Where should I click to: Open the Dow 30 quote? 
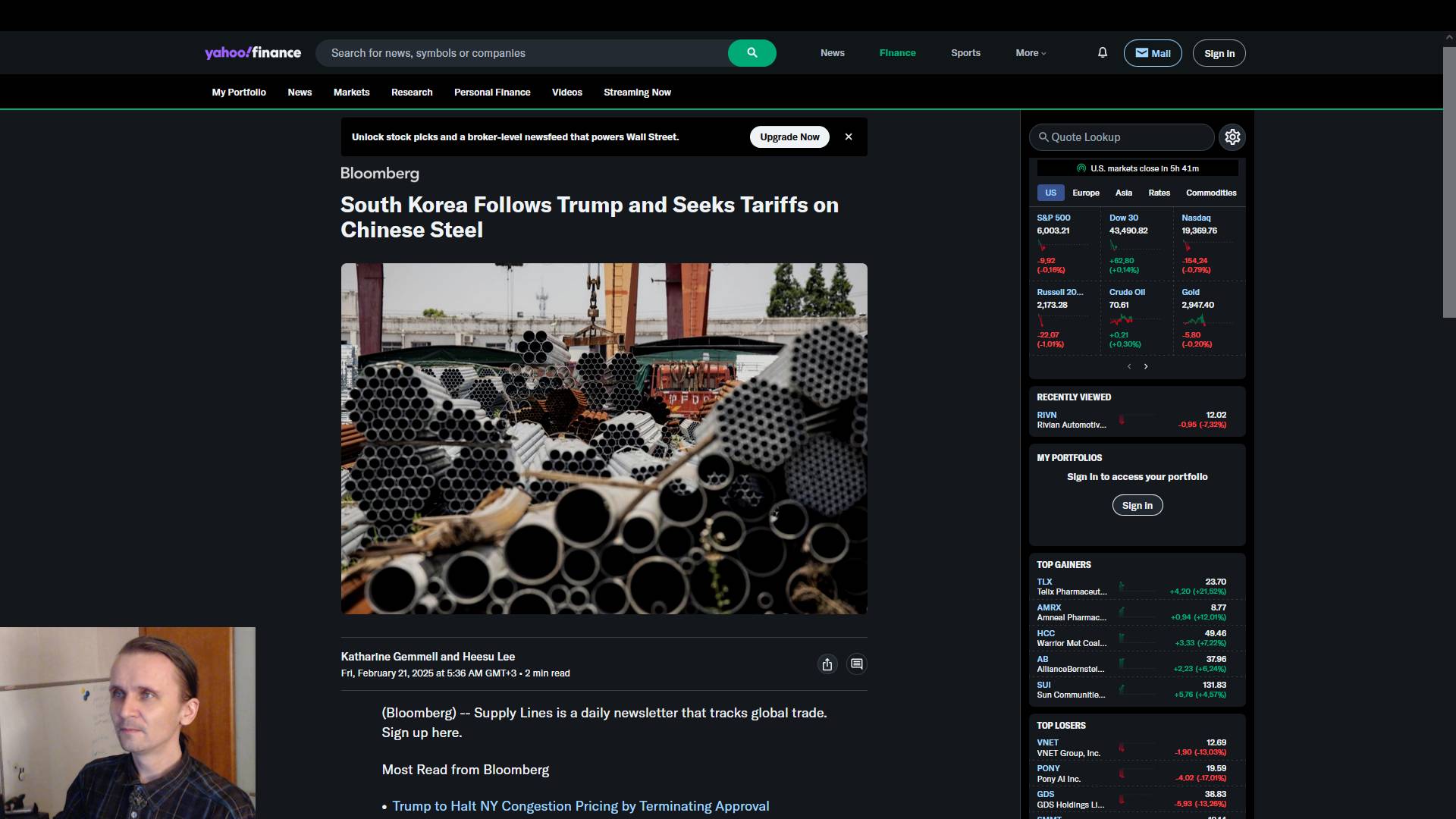pyautogui.click(x=1124, y=218)
